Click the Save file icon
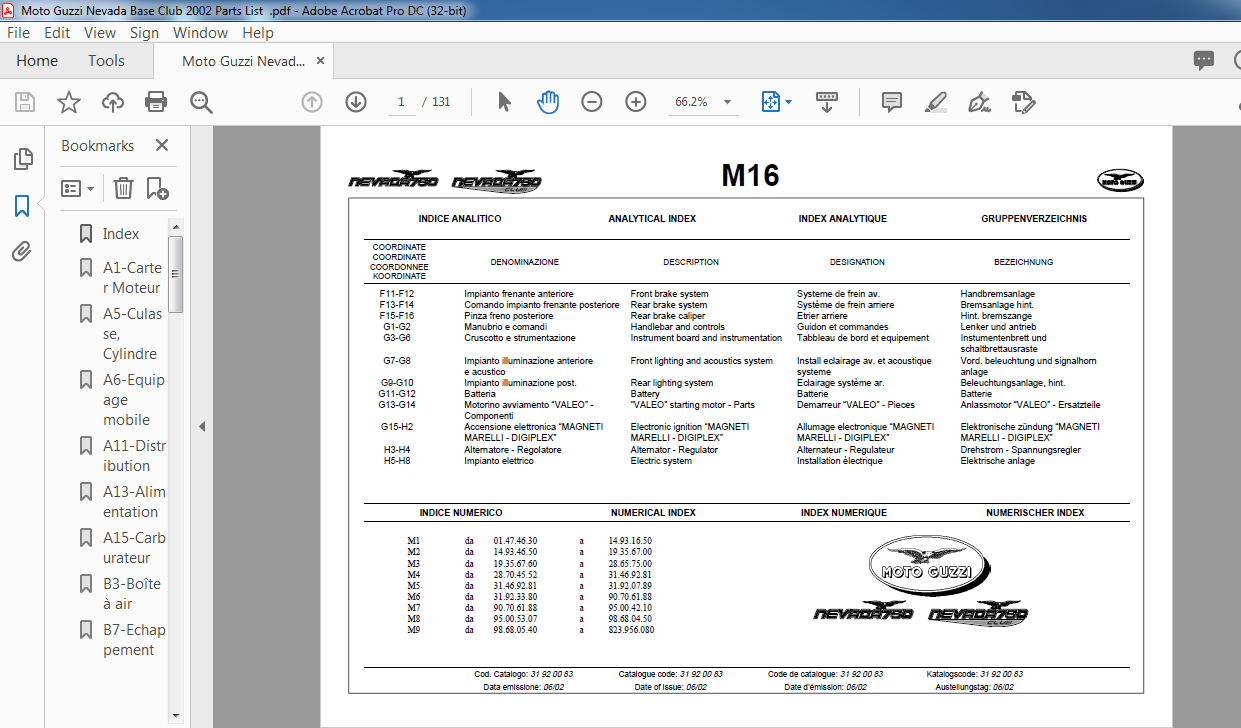Screen dimensions: 1241x728 click(24, 102)
